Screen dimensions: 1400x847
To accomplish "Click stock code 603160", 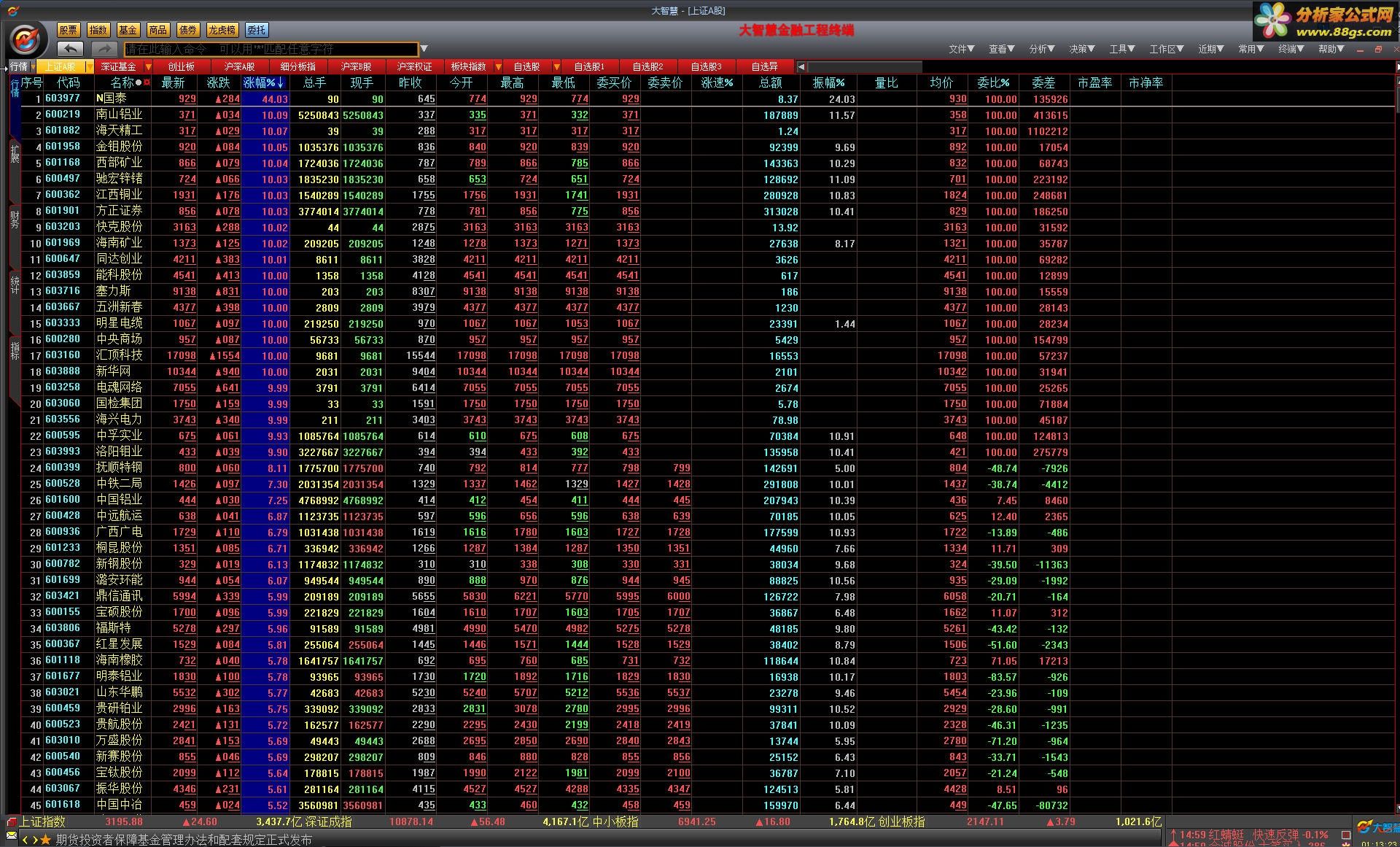I will pyautogui.click(x=63, y=355).
